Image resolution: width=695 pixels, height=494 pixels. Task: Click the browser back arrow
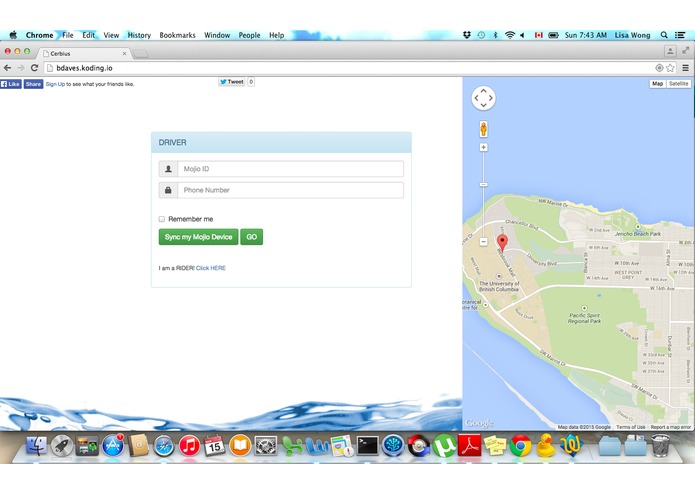pyautogui.click(x=8, y=68)
